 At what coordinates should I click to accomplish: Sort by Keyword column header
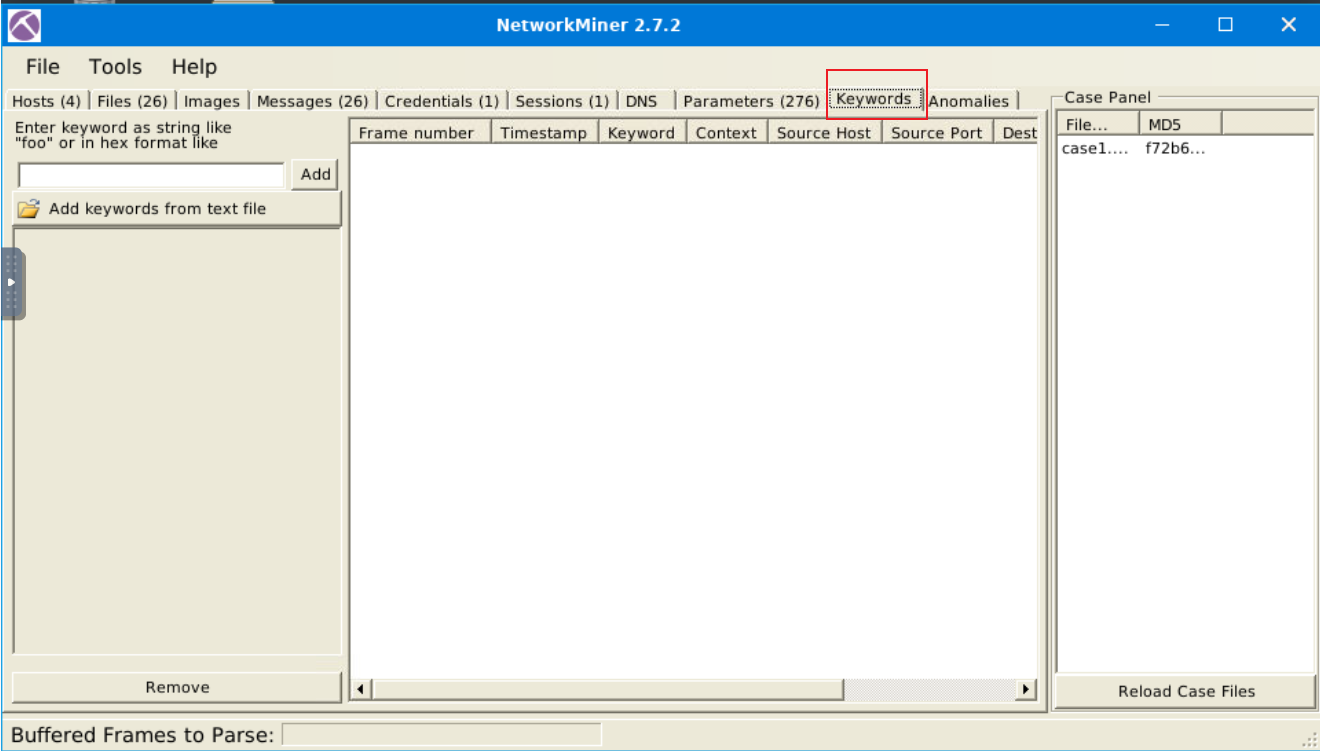click(642, 133)
